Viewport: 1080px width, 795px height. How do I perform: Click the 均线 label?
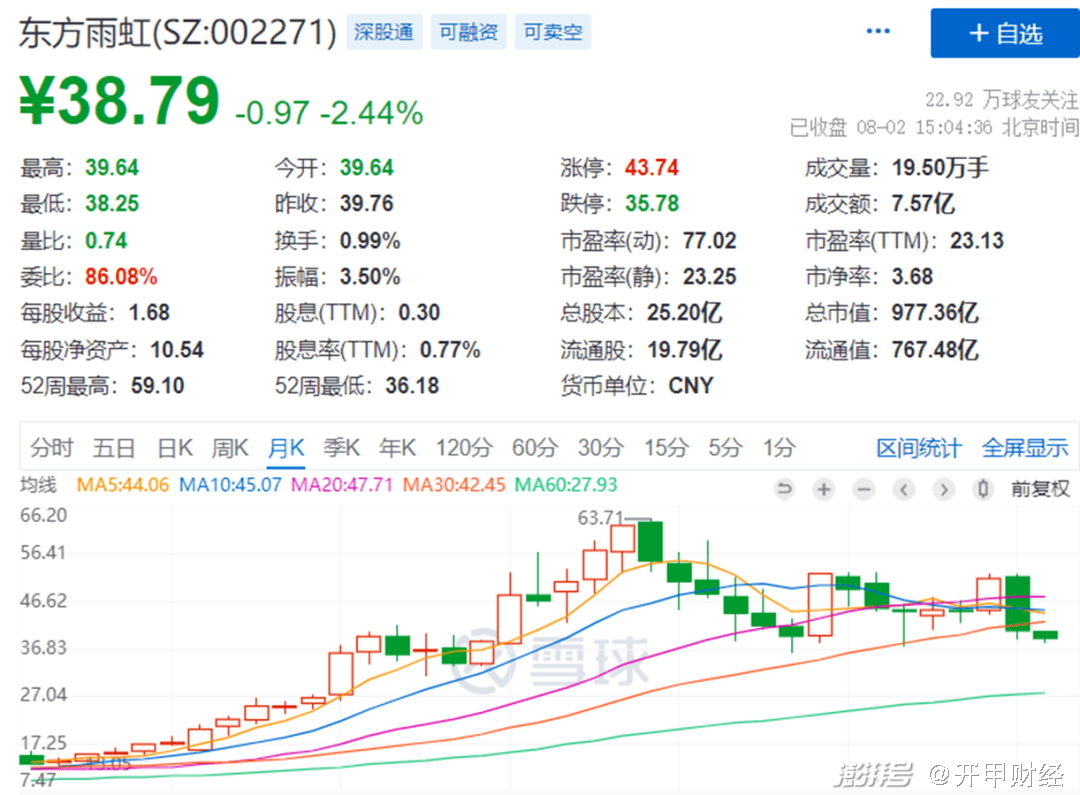point(38,485)
